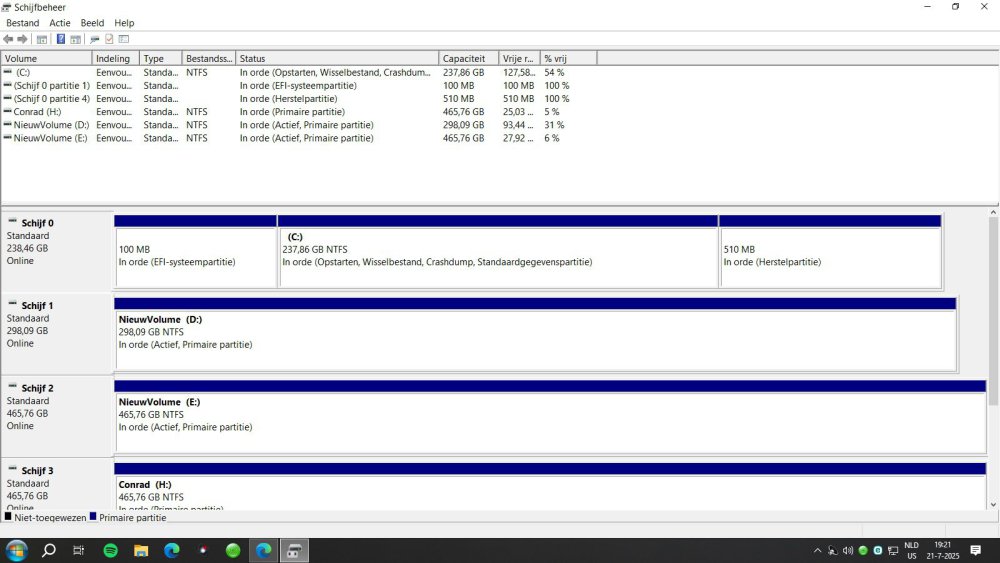
Task: Open Task View in the taskbar
Action: click(78, 550)
